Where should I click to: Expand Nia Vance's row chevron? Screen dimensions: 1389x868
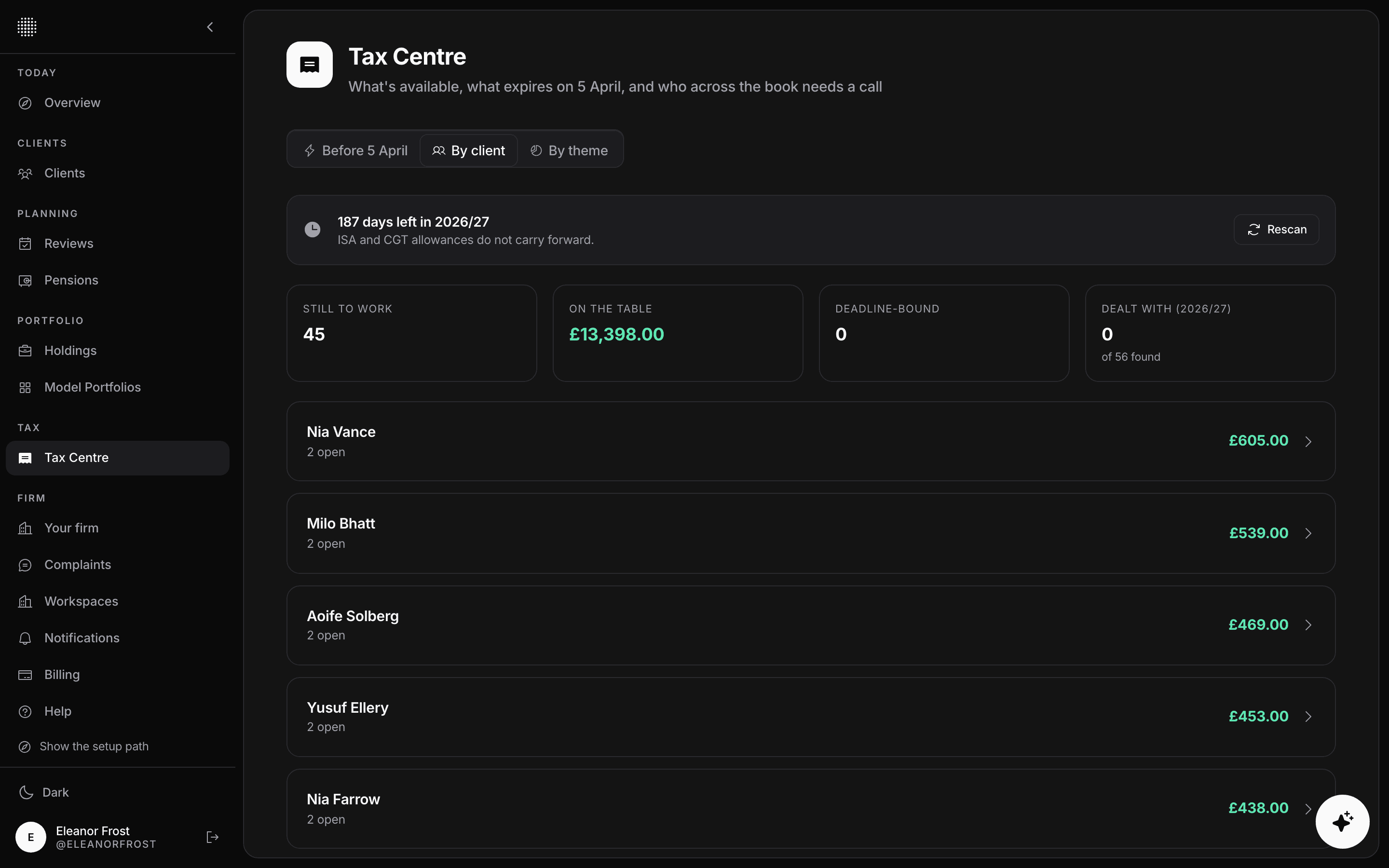coord(1308,441)
